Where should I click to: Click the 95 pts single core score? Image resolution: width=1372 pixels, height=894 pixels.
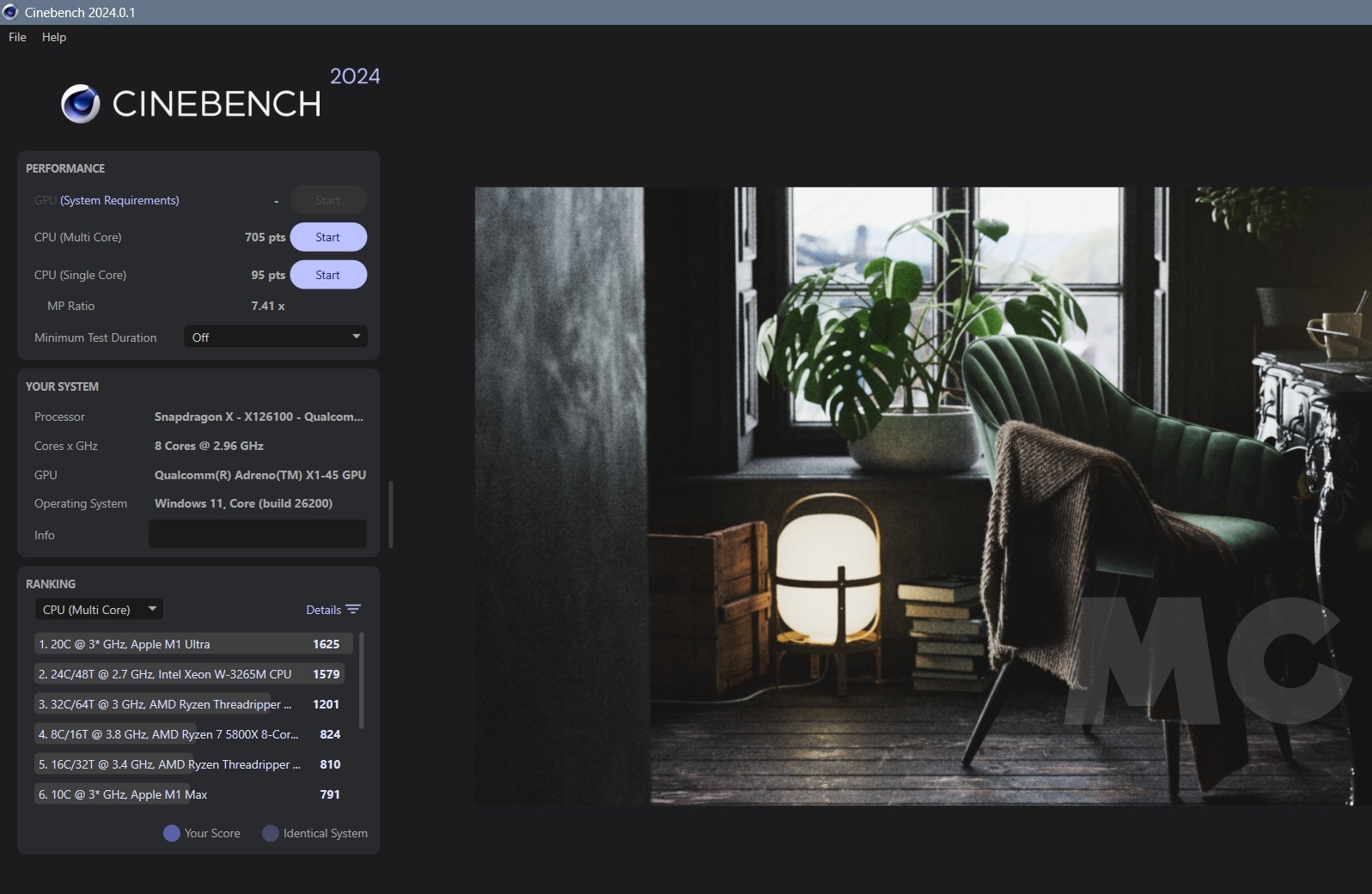point(268,275)
